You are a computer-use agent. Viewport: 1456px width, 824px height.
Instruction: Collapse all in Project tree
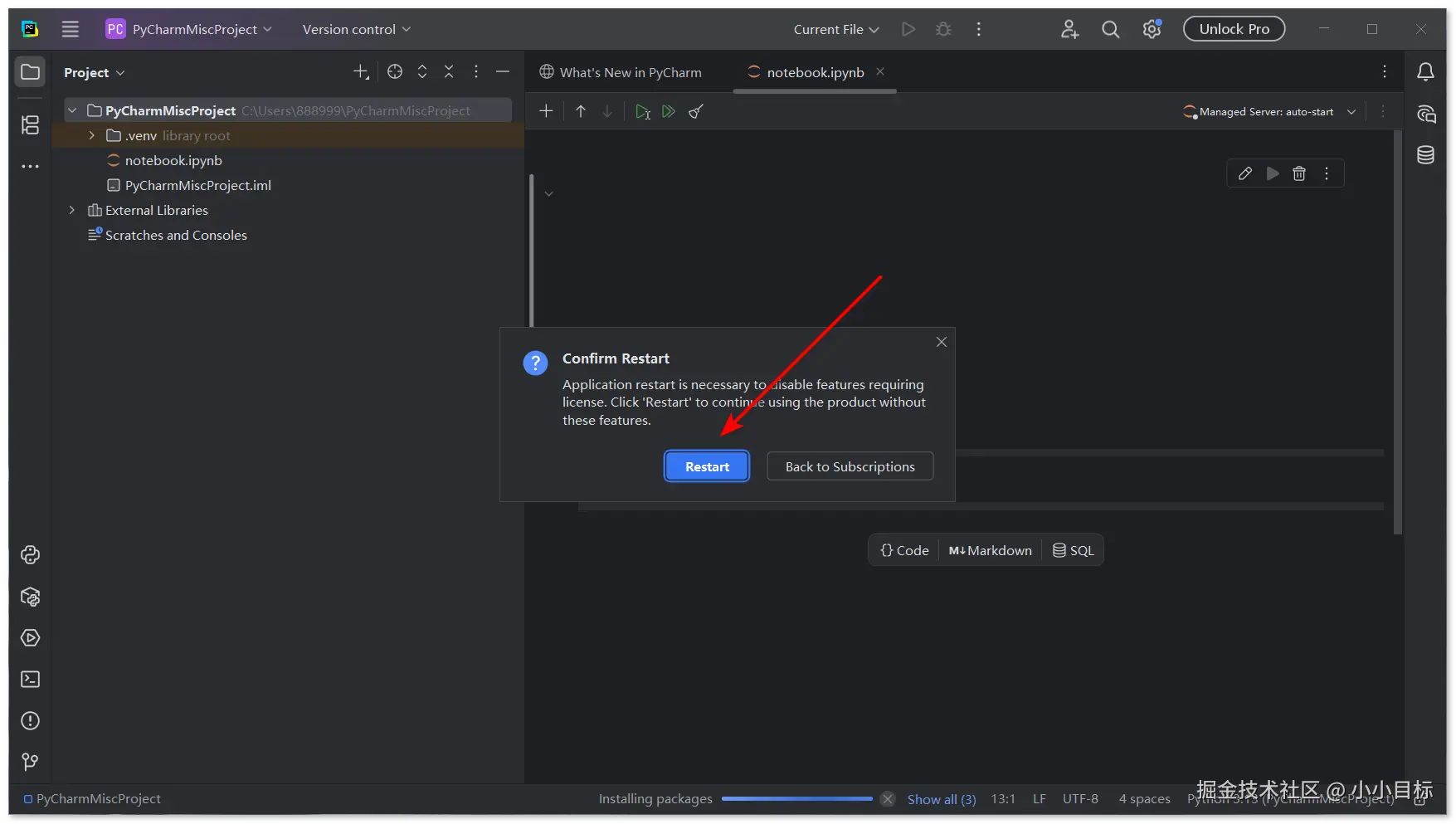[x=449, y=72]
